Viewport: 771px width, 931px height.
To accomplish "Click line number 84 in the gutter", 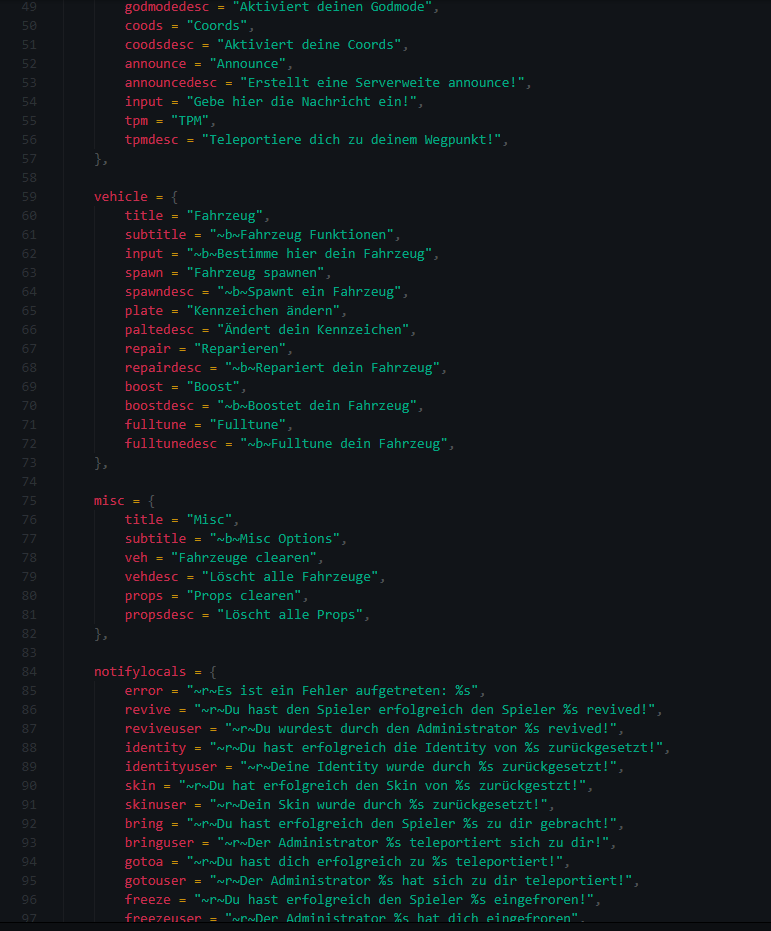I will tap(29, 672).
